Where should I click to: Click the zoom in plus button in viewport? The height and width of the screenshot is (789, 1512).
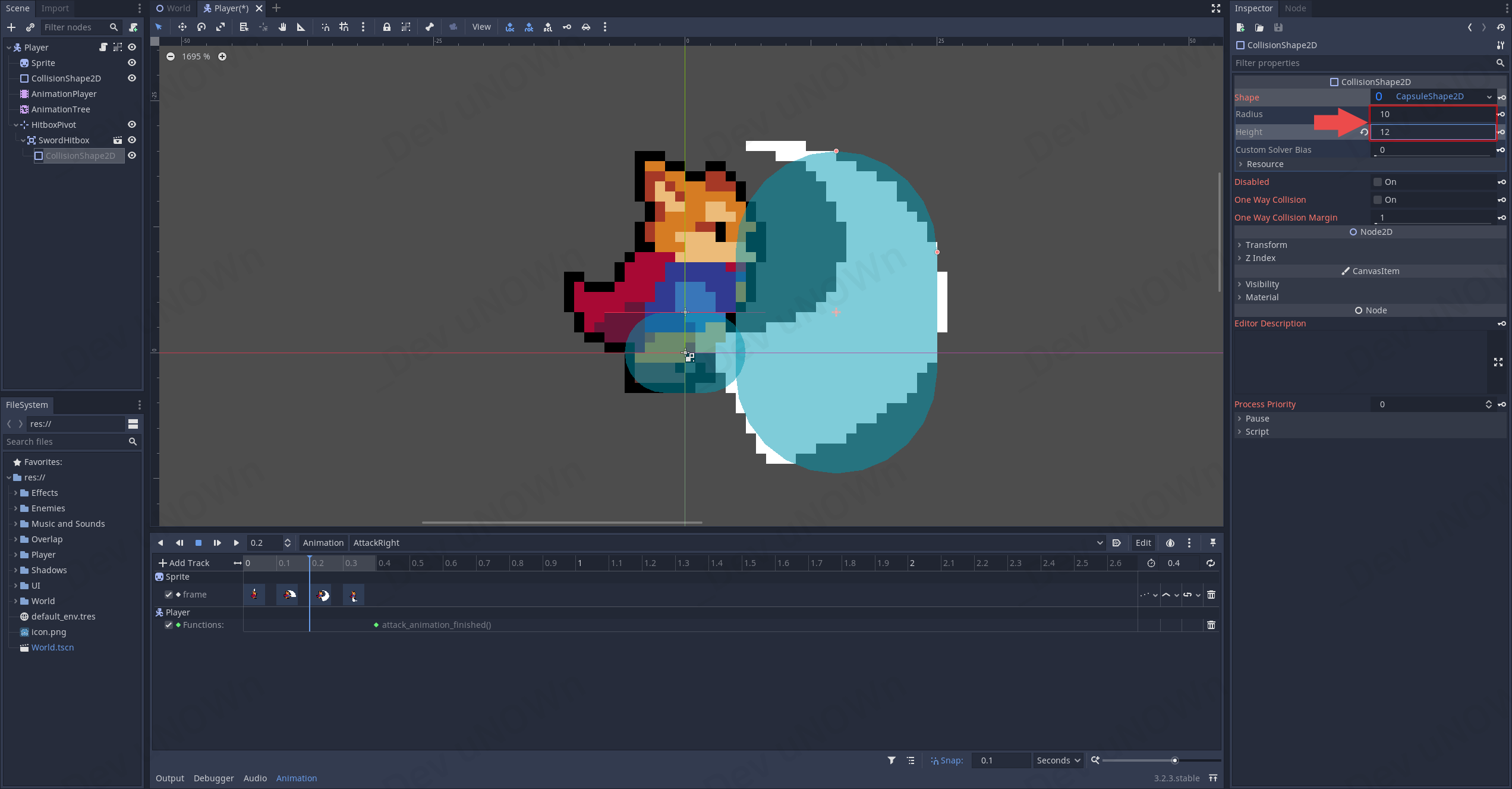coord(222,56)
